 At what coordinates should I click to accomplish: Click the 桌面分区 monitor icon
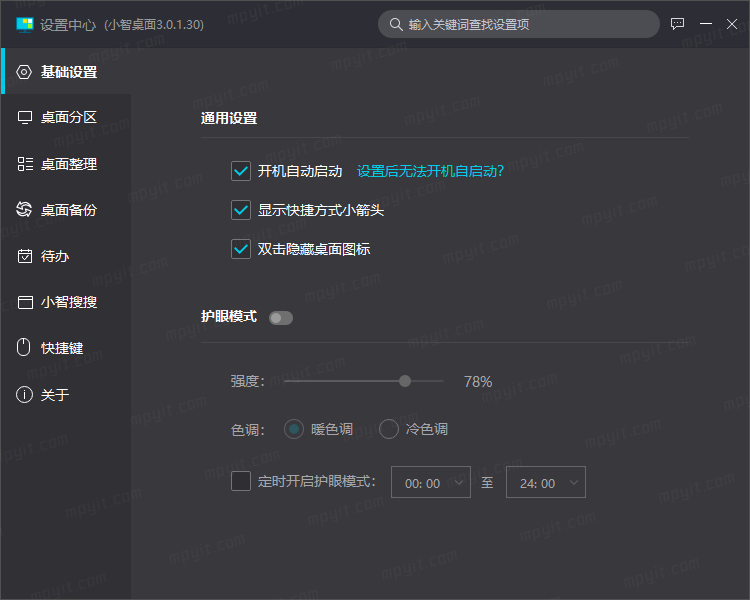(x=25, y=117)
